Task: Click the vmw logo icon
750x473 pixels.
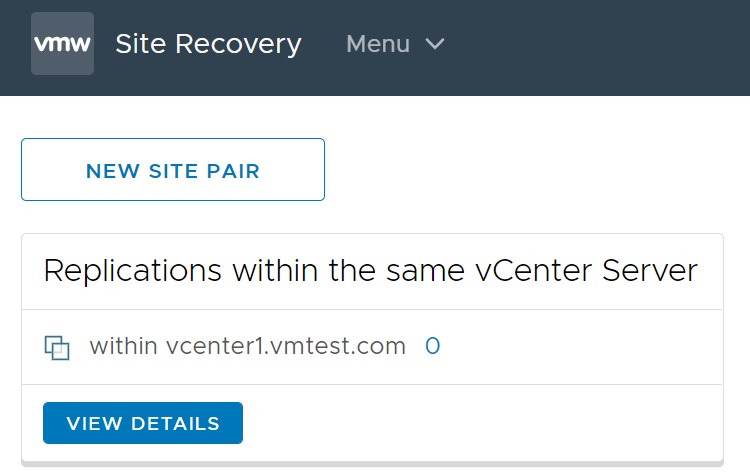Action: [62, 44]
